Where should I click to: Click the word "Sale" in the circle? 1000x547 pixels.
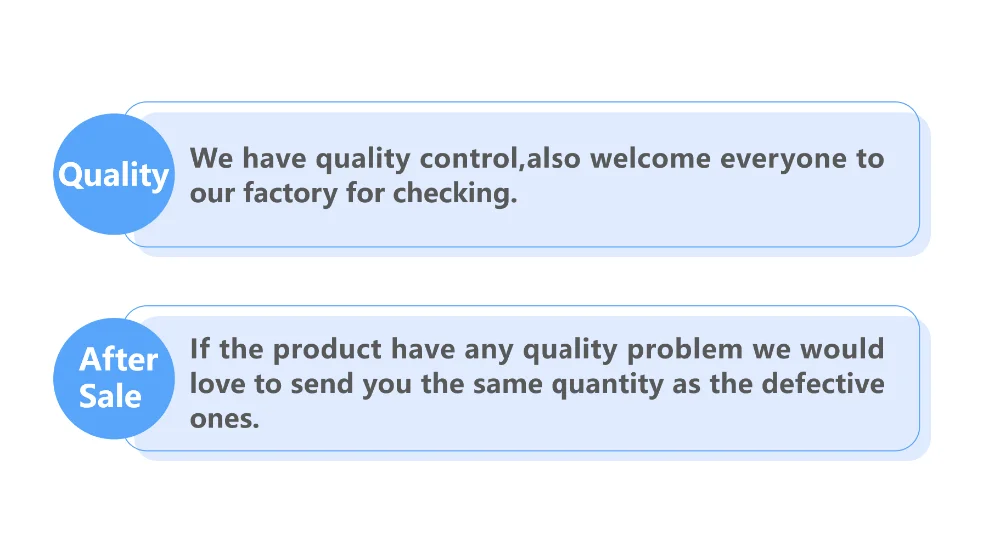[x=110, y=396]
